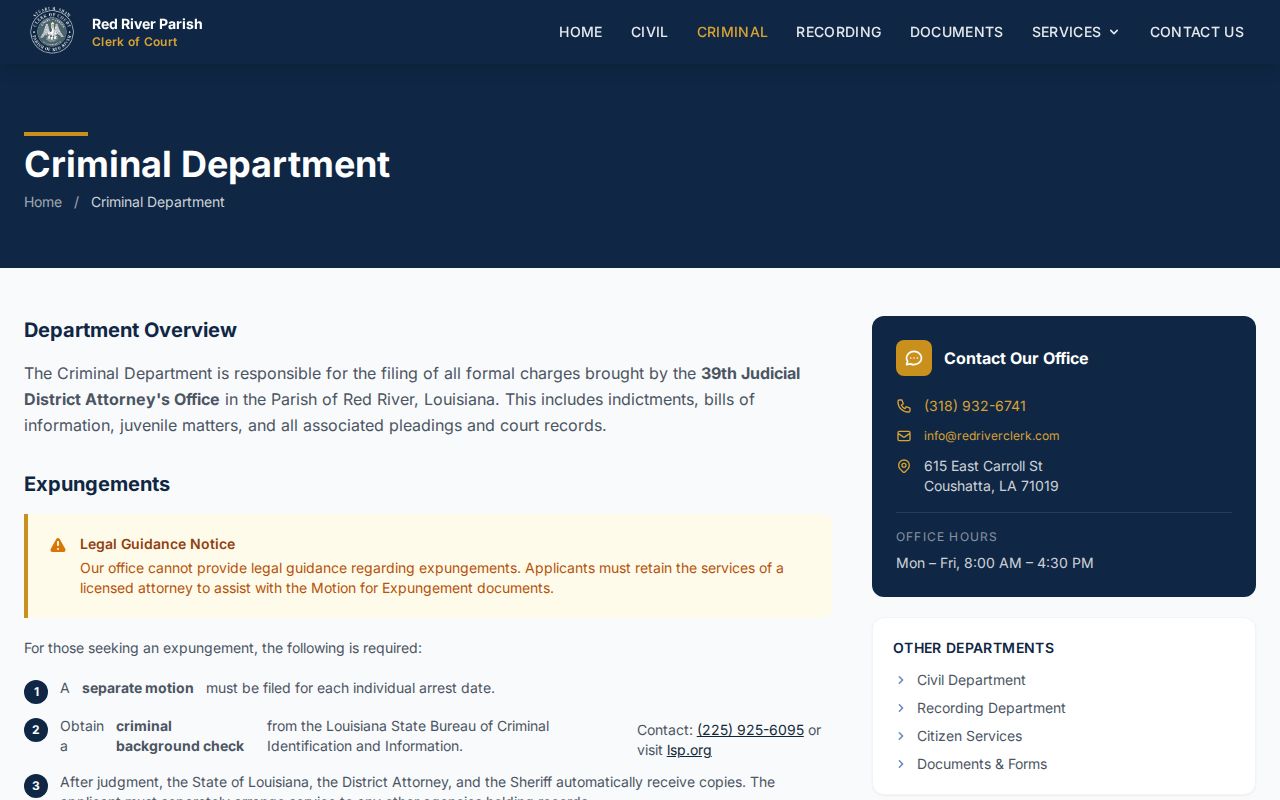This screenshot has width=1280, height=800.
Task: Click the Home breadcrumb link
Action: pyautogui.click(x=43, y=202)
